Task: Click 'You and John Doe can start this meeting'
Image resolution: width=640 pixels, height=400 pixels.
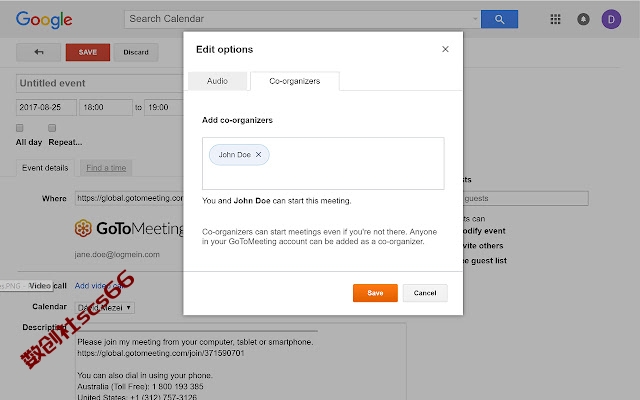Action: click(277, 201)
